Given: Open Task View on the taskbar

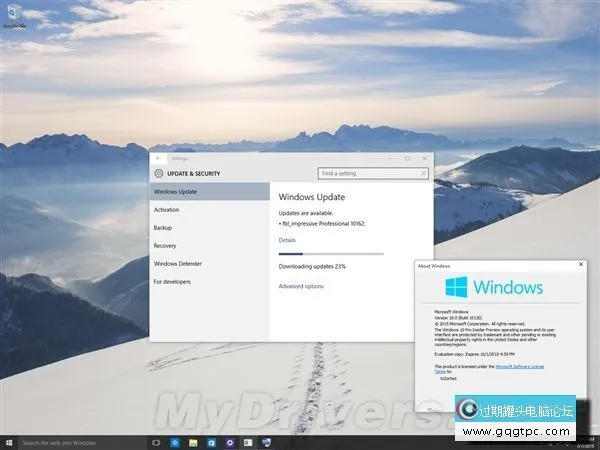Looking at the screenshot, I should coord(156,442).
